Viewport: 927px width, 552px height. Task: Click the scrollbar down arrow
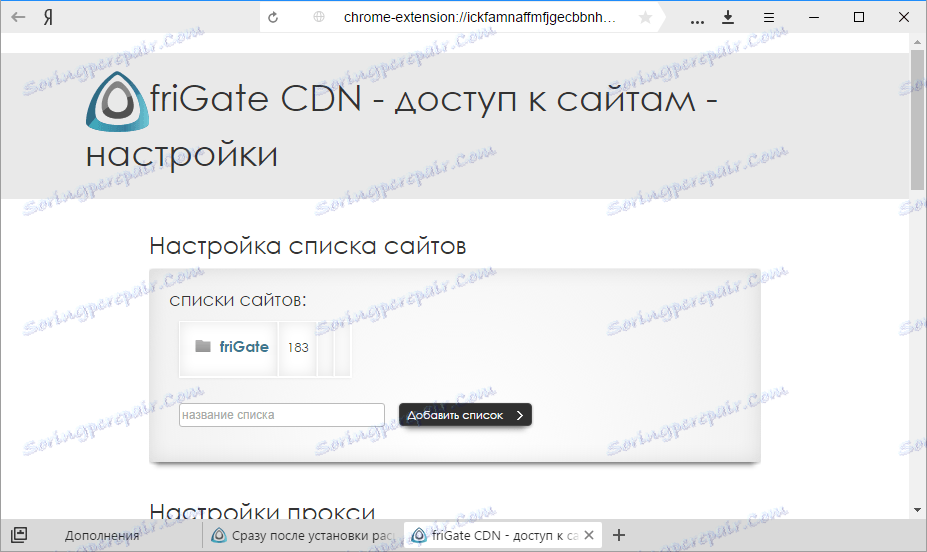coord(917,510)
